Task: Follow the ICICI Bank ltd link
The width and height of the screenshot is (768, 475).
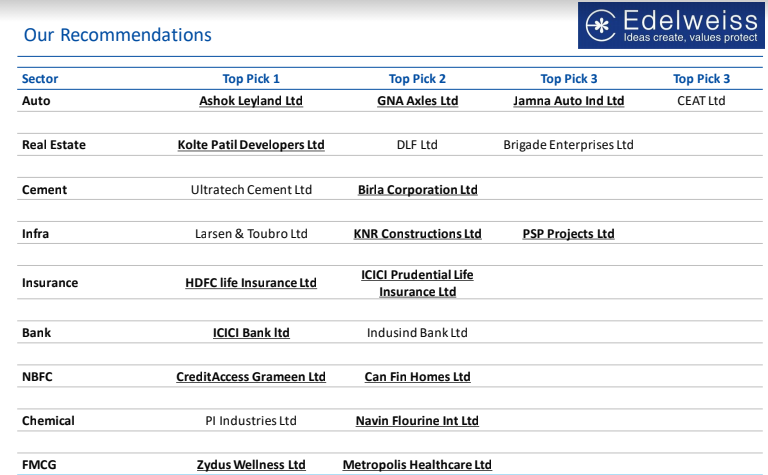Action: (251, 332)
